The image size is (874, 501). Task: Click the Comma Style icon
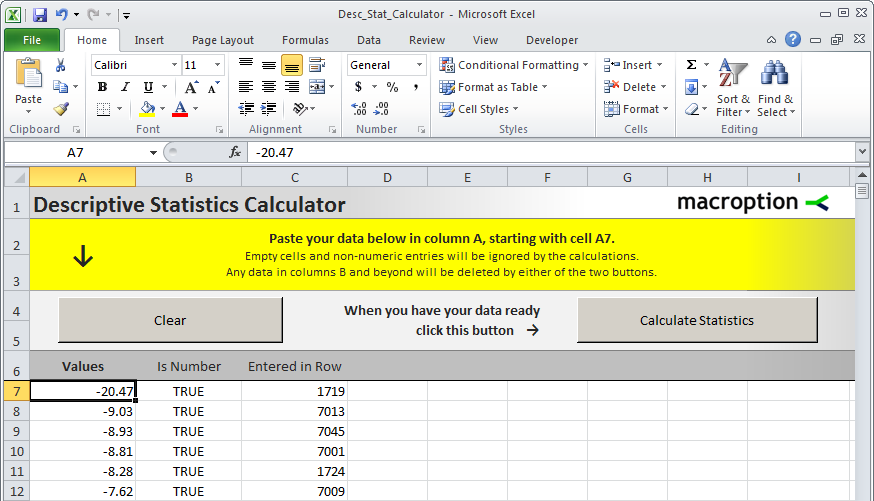point(416,87)
